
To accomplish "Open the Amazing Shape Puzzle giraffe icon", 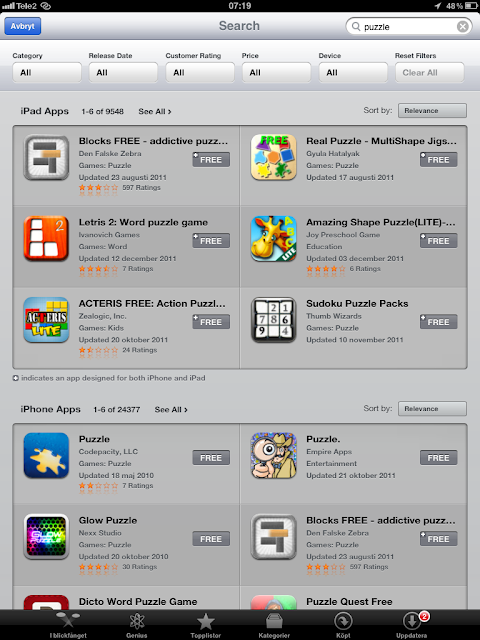I will (273, 238).
